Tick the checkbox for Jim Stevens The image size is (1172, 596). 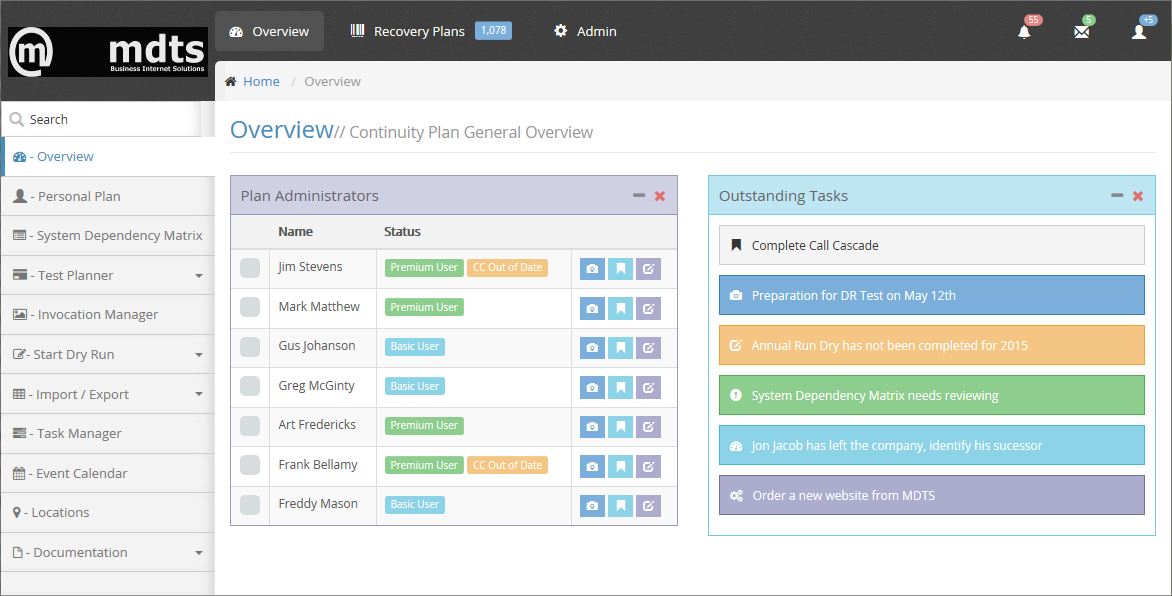250,268
